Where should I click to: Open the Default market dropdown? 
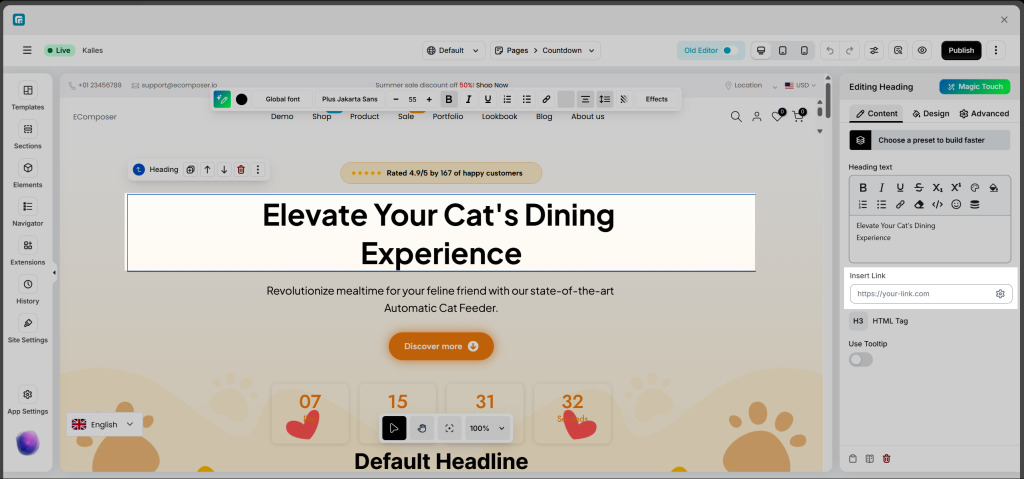[x=452, y=50]
